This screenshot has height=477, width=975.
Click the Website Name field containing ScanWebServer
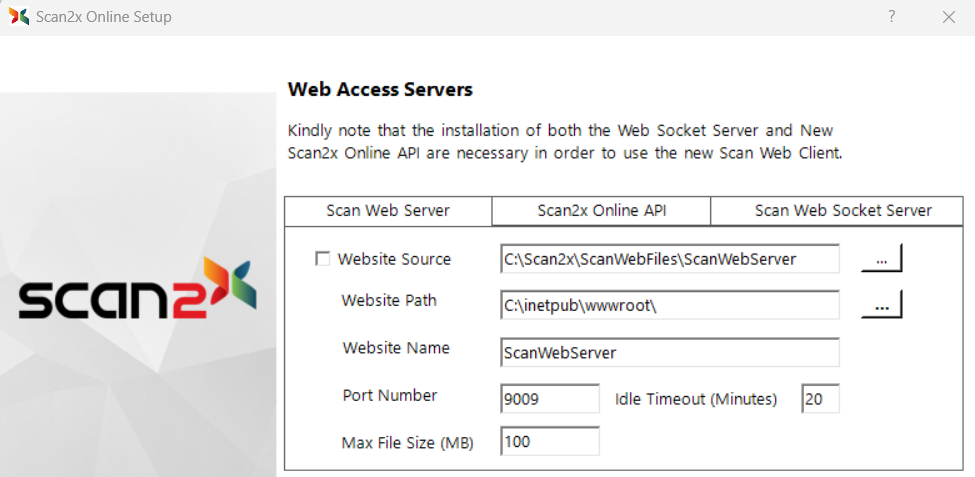669,353
